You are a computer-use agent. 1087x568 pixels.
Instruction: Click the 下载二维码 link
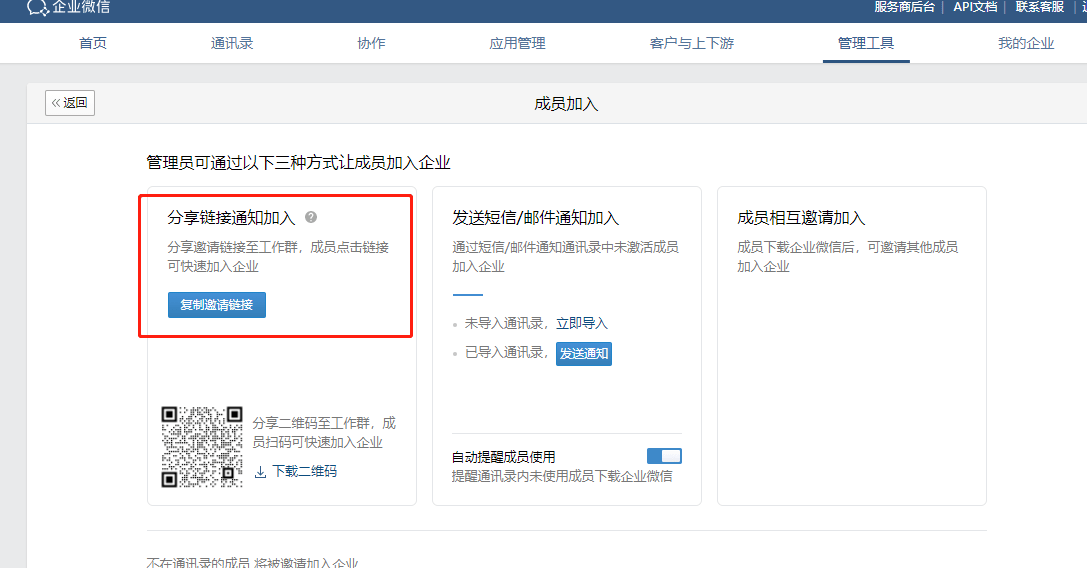[x=304, y=472]
